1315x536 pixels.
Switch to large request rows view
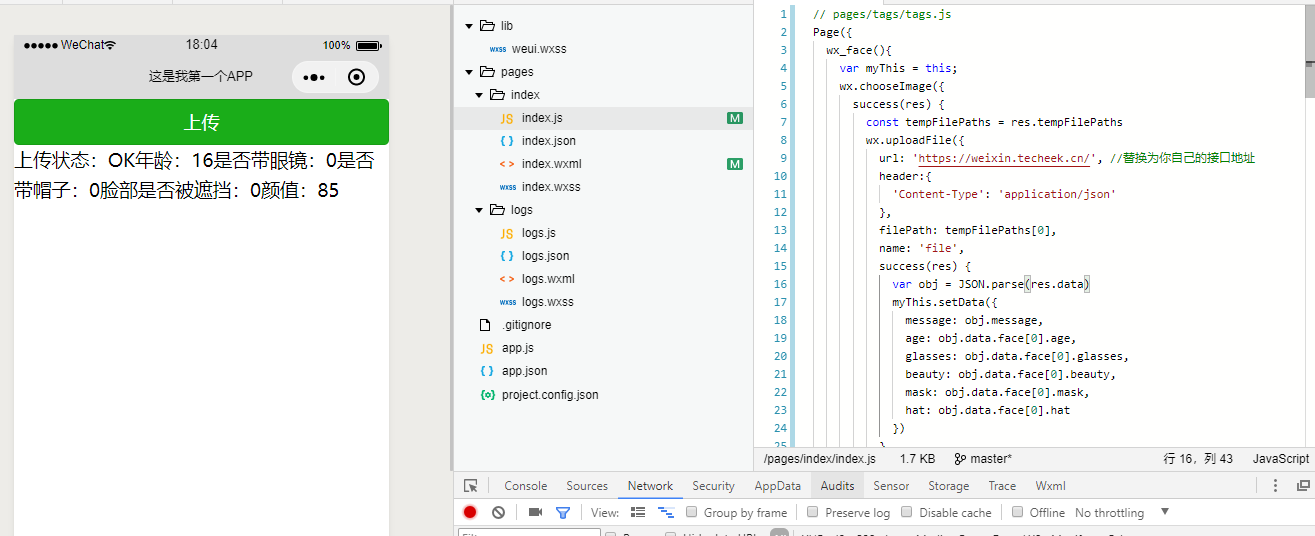(x=638, y=512)
